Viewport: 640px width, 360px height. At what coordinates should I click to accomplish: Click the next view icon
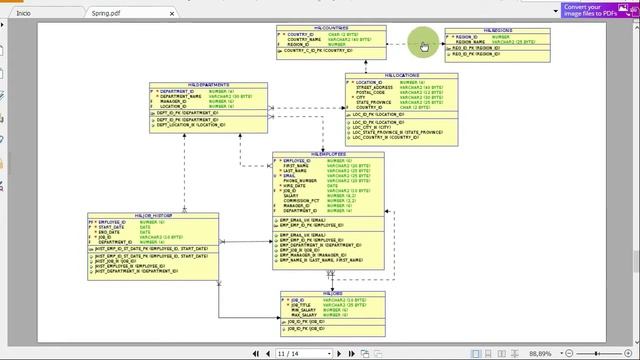tap(378, 353)
